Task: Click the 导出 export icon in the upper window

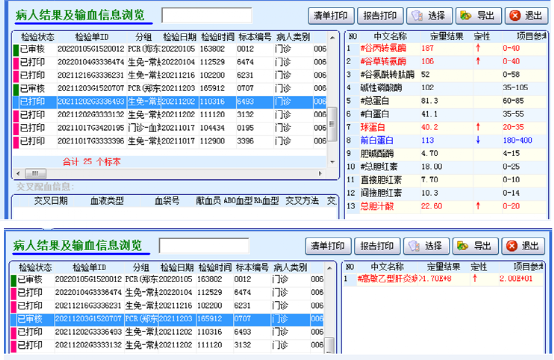Action: point(466,16)
